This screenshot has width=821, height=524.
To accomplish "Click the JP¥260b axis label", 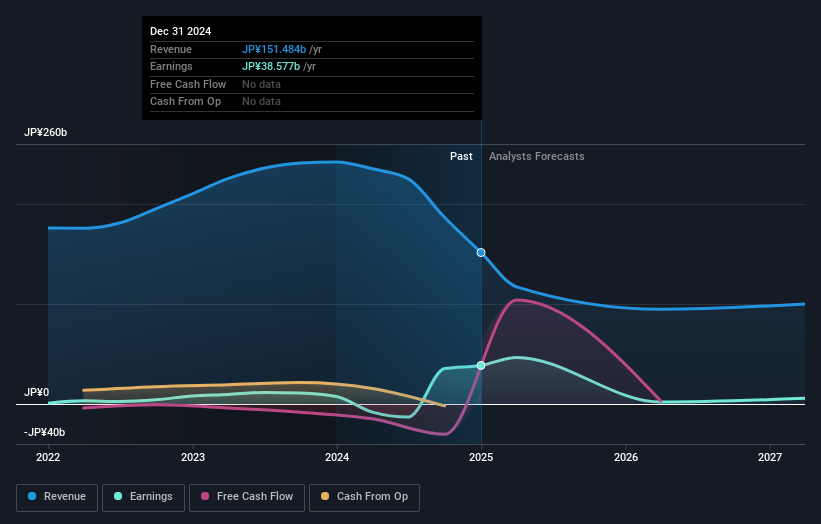I will click(46, 132).
